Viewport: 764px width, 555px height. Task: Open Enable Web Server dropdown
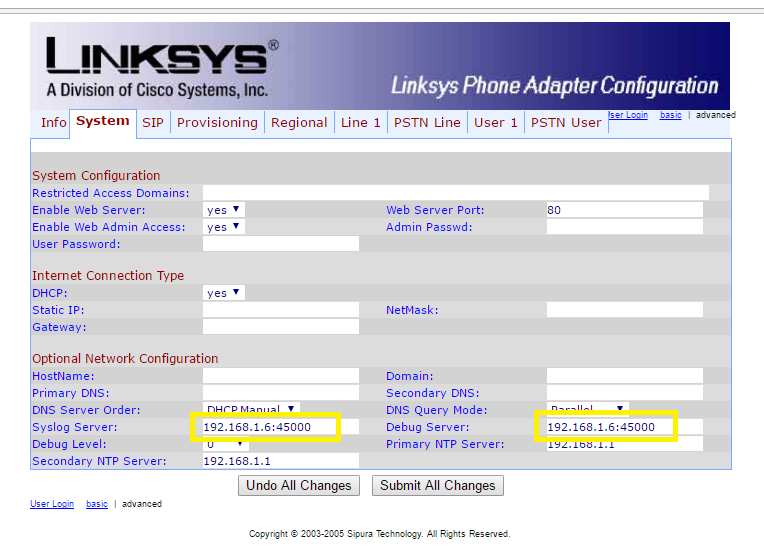[224, 210]
